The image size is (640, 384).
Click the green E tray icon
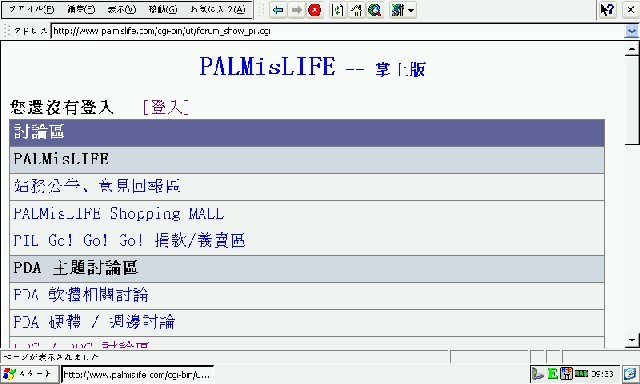[x=553, y=373]
